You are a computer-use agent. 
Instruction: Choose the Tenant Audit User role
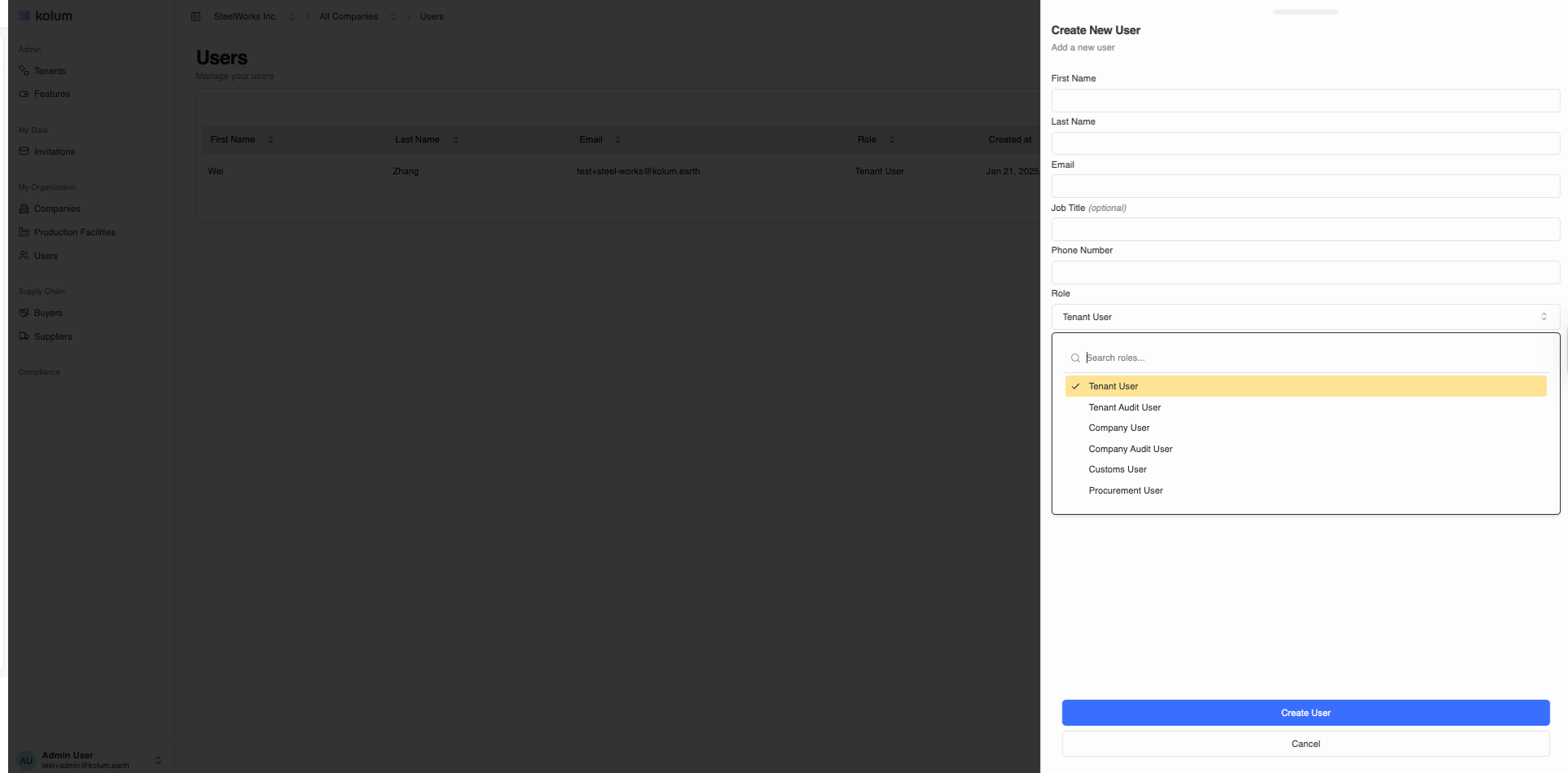(1124, 407)
